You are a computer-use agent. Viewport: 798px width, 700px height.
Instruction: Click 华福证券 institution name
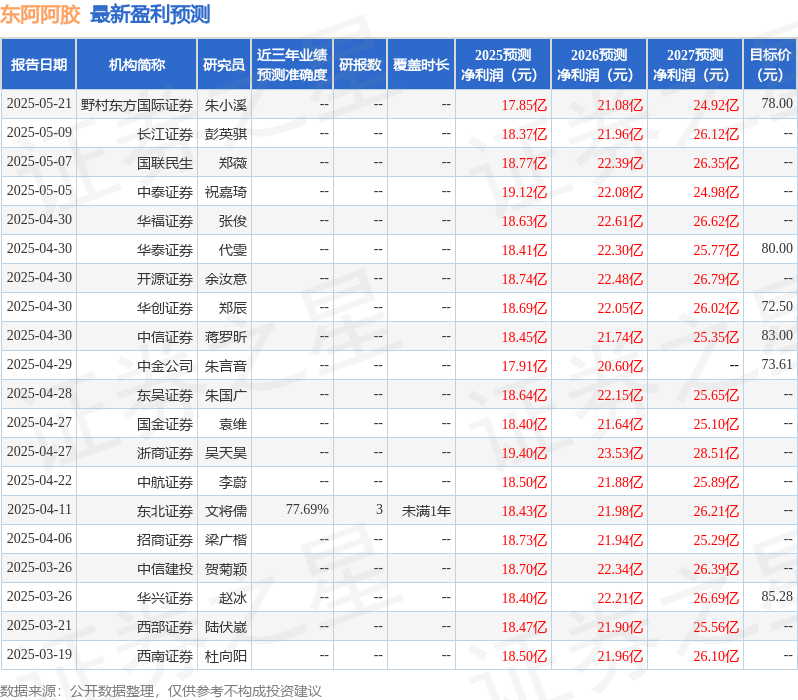[x=164, y=221]
